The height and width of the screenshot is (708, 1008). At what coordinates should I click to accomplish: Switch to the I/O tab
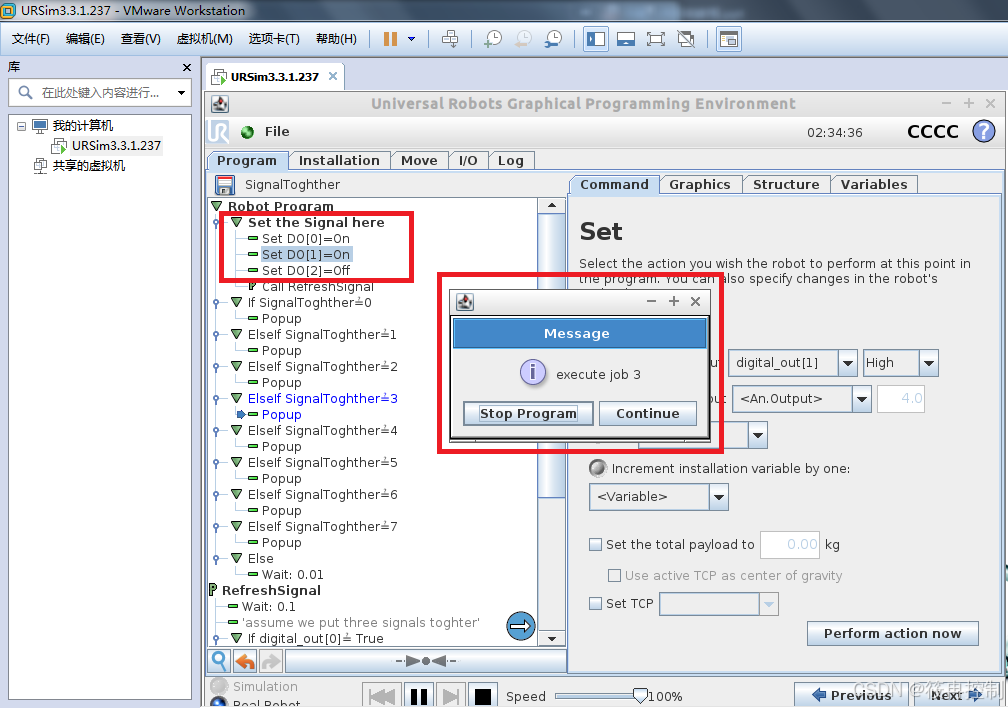click(x=468, y=161)
